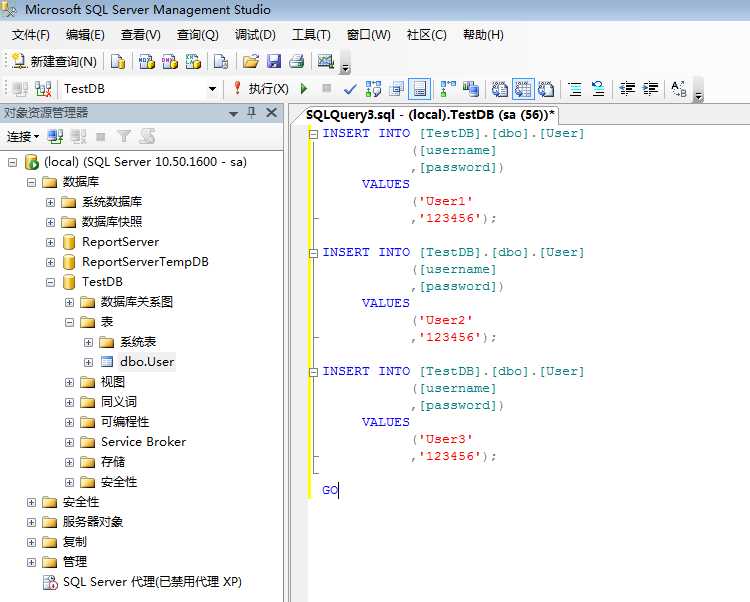Click the Execute (执行) button
The height and width of the screenshot is (602, 750).
[x=261, y=89]
